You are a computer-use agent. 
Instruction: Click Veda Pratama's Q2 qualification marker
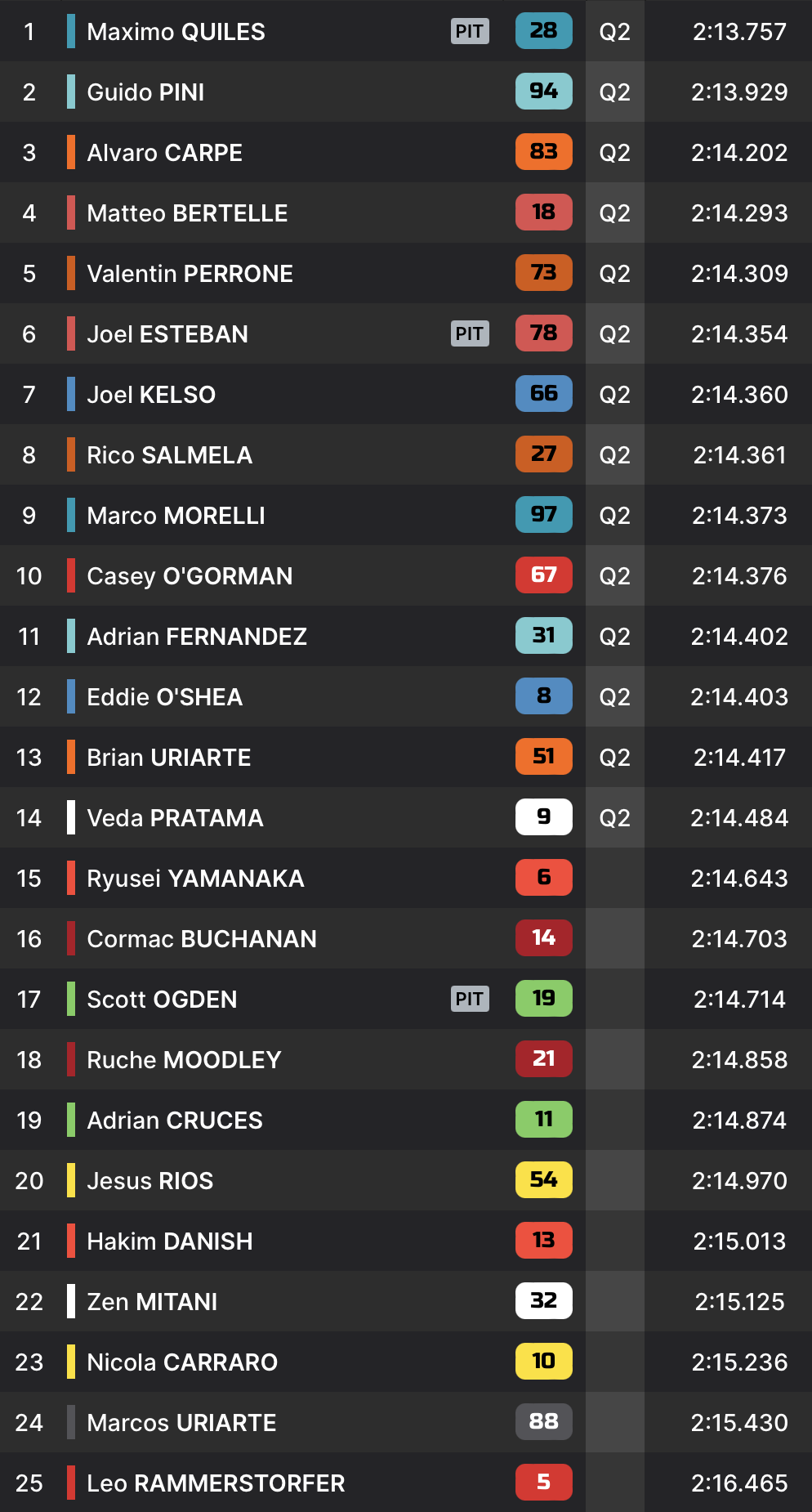coord(614,818)
